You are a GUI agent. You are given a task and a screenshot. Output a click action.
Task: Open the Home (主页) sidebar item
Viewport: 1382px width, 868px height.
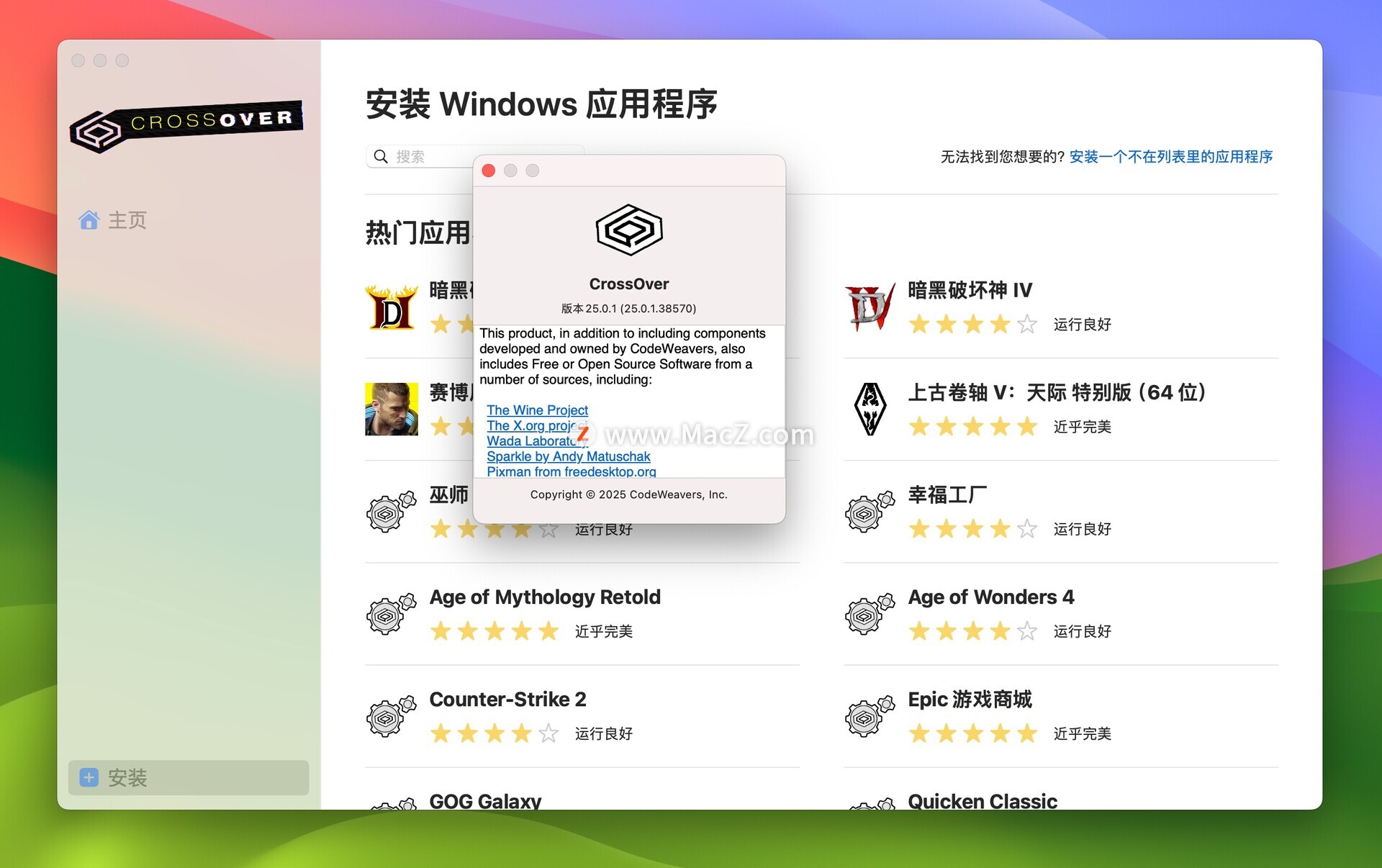189,220
